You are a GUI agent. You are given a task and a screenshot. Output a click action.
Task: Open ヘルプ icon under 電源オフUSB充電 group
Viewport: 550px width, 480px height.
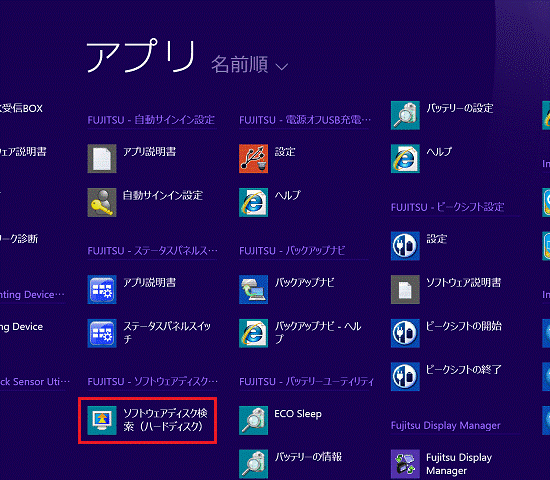253,202
